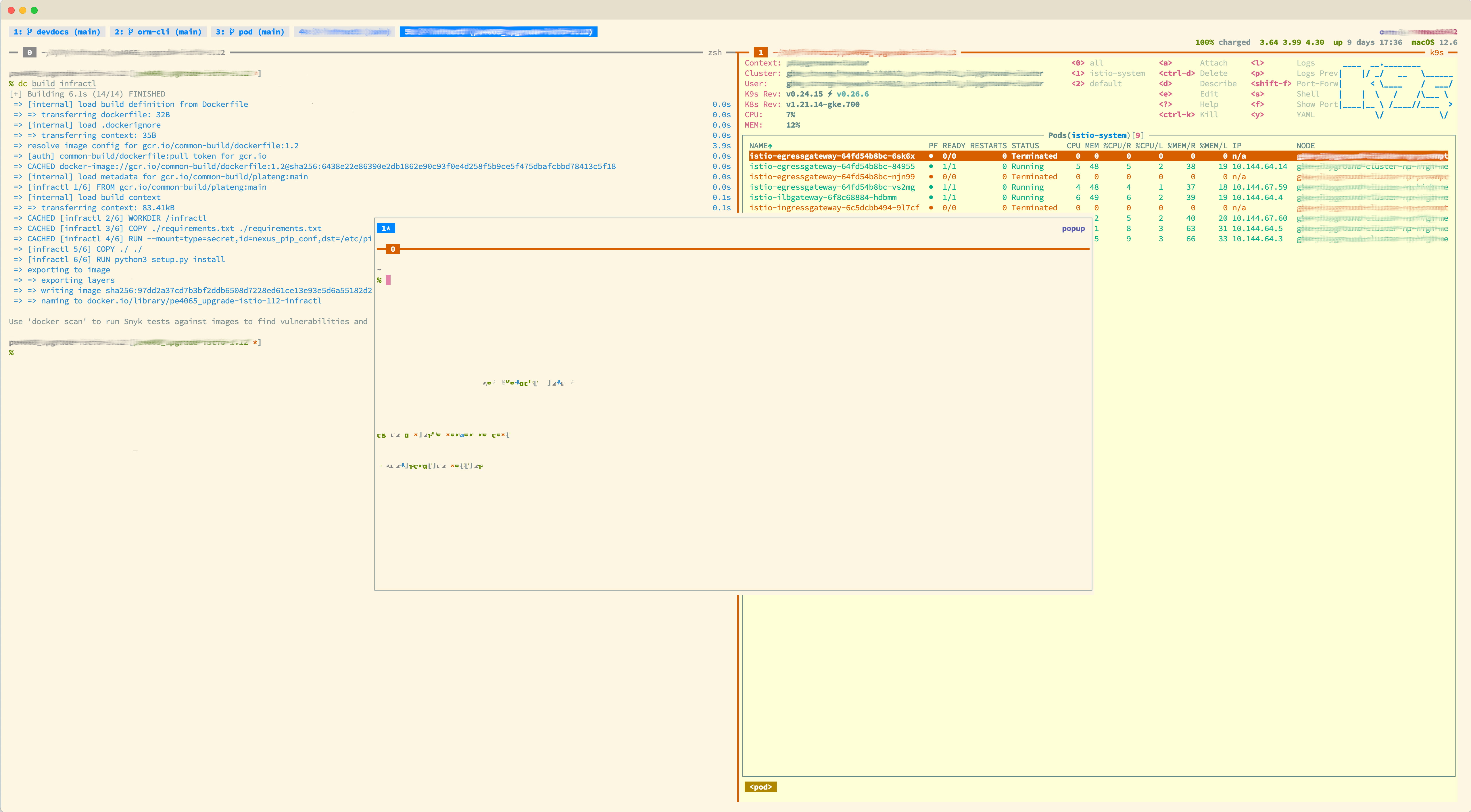Toggle the PF indicator for istio-egressgateway-64fd54b8bc-njn99
This screenshot has width=1471, height=812.
click(931, 176)
